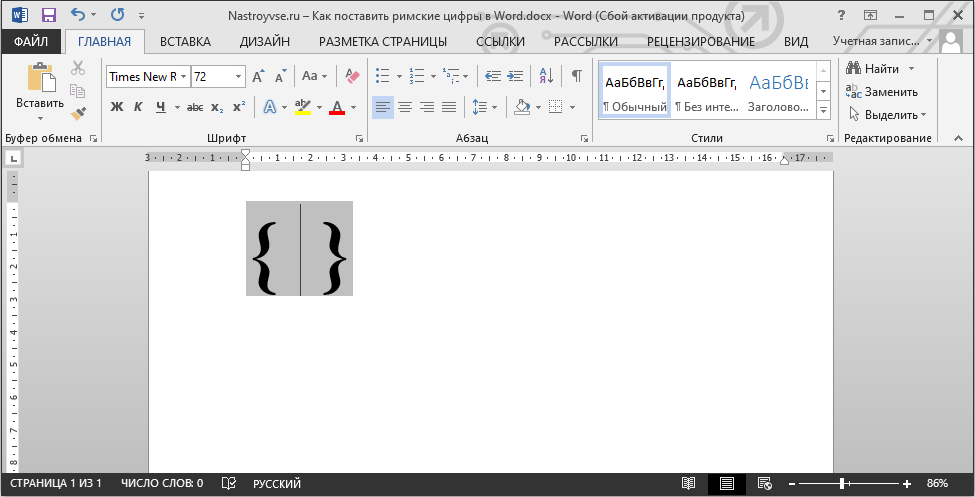Adjust zoom slider handle
Viewport: 975px width, 497px height.
842,483
